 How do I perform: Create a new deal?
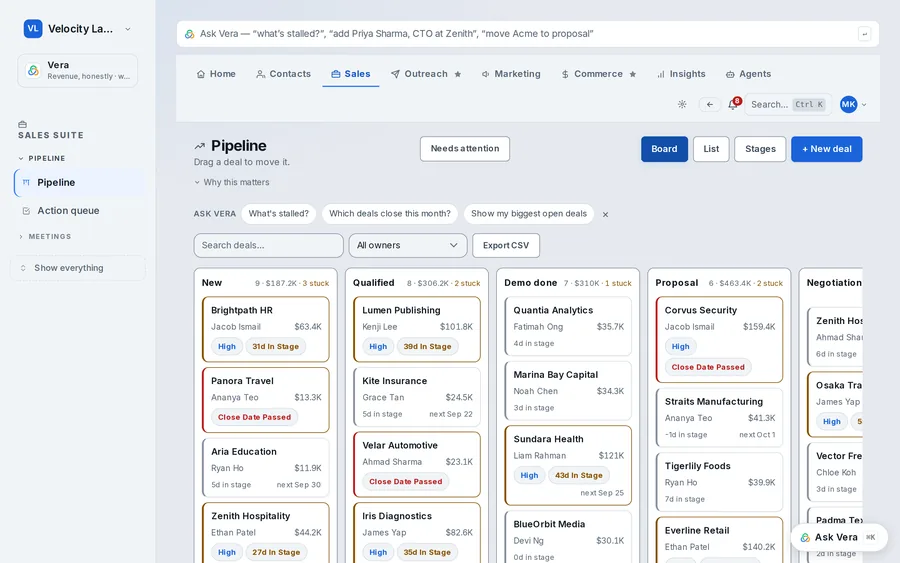827,149
